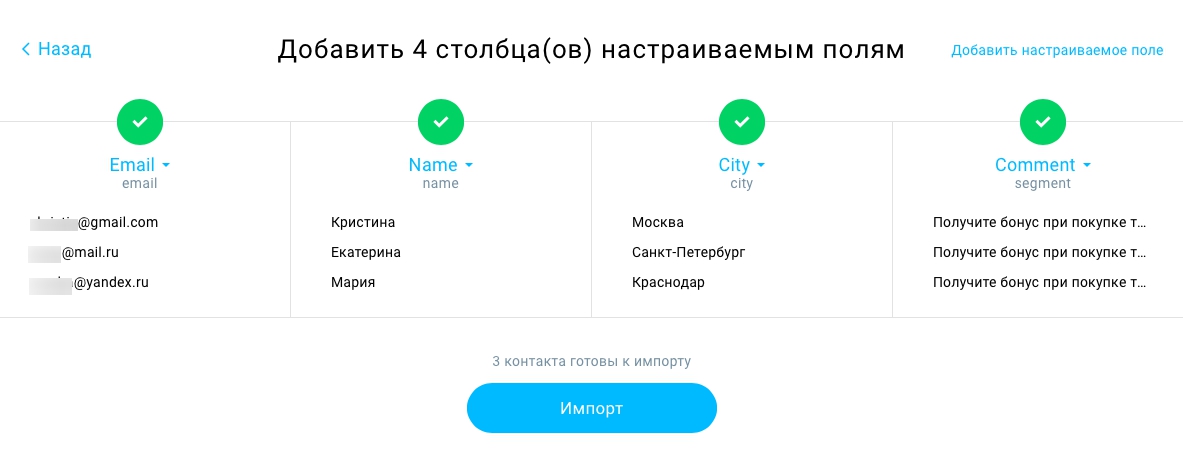Click the Москва city value
This screenshot has height=460, width=1183.
click(x=658, y=222)
